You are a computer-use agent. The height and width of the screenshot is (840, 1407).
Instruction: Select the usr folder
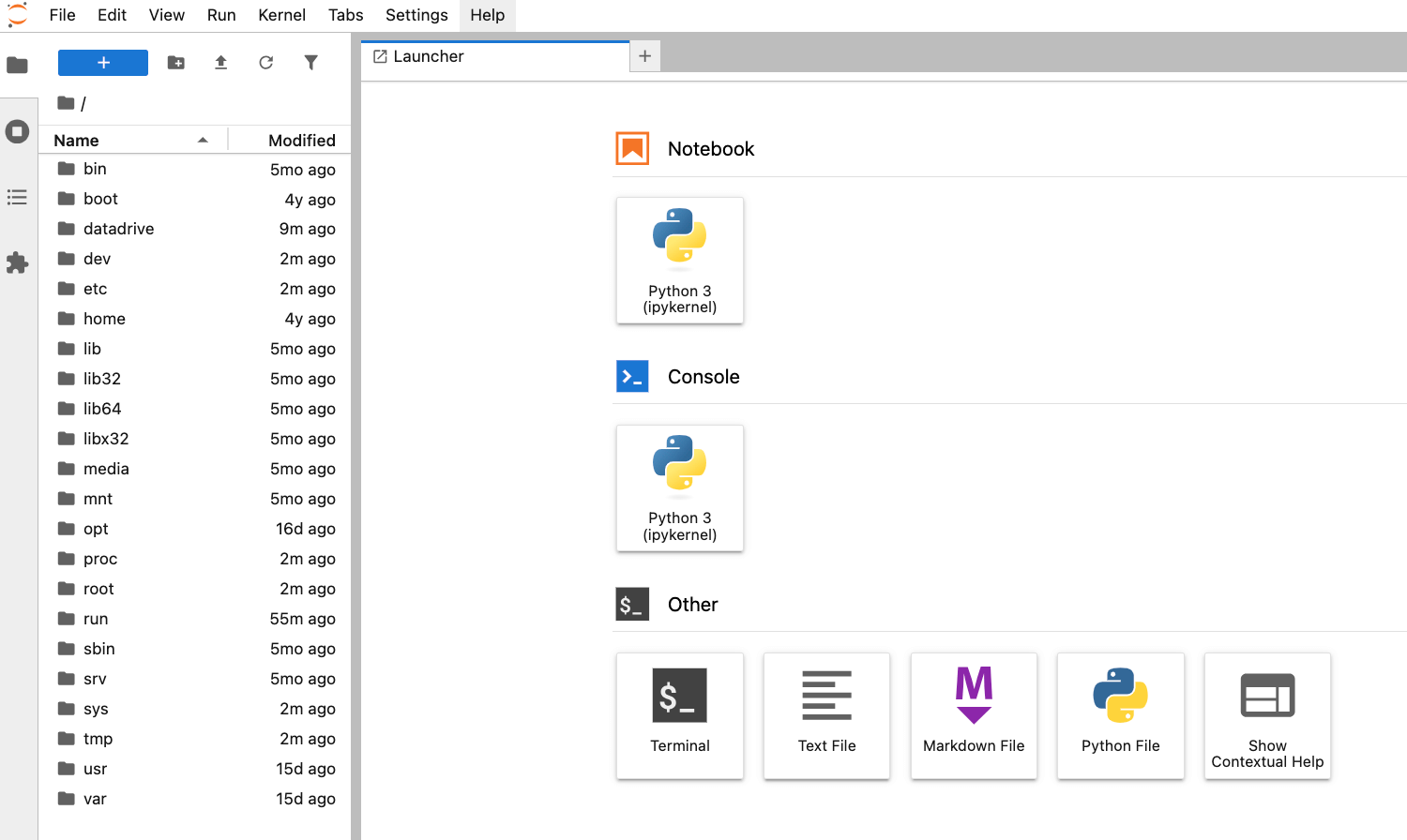pyautogui.click(x=195, y=769)
